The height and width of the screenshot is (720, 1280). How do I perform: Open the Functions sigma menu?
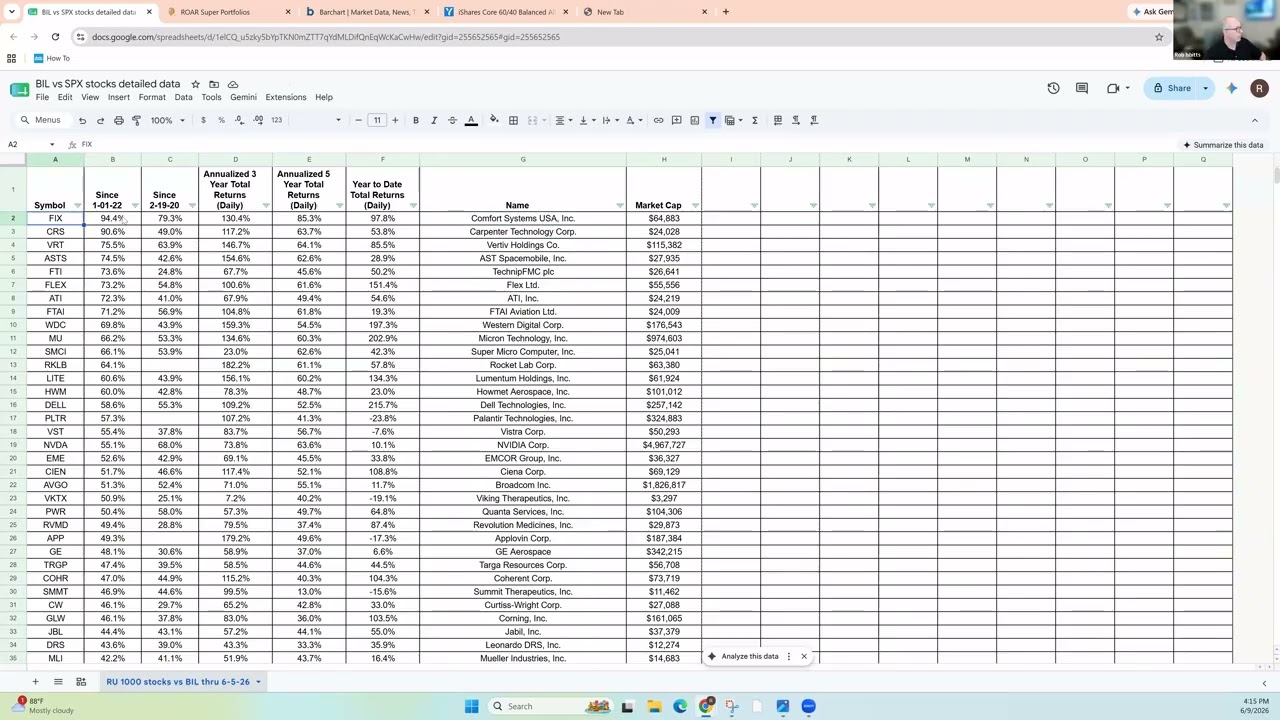(x=755, y=120)
